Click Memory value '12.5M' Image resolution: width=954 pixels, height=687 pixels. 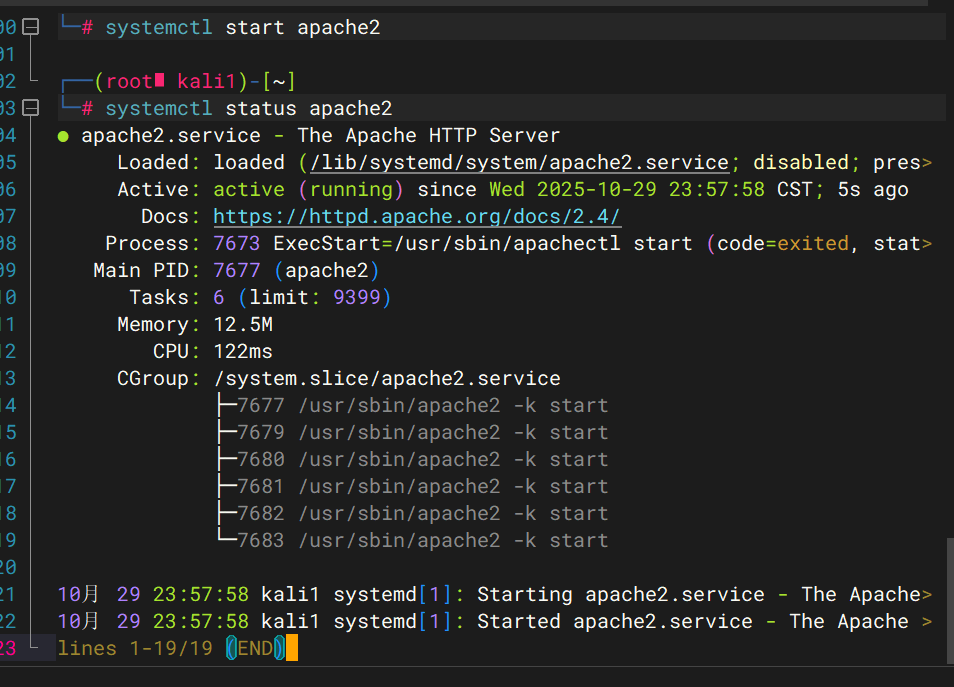(x=243, y=324)
